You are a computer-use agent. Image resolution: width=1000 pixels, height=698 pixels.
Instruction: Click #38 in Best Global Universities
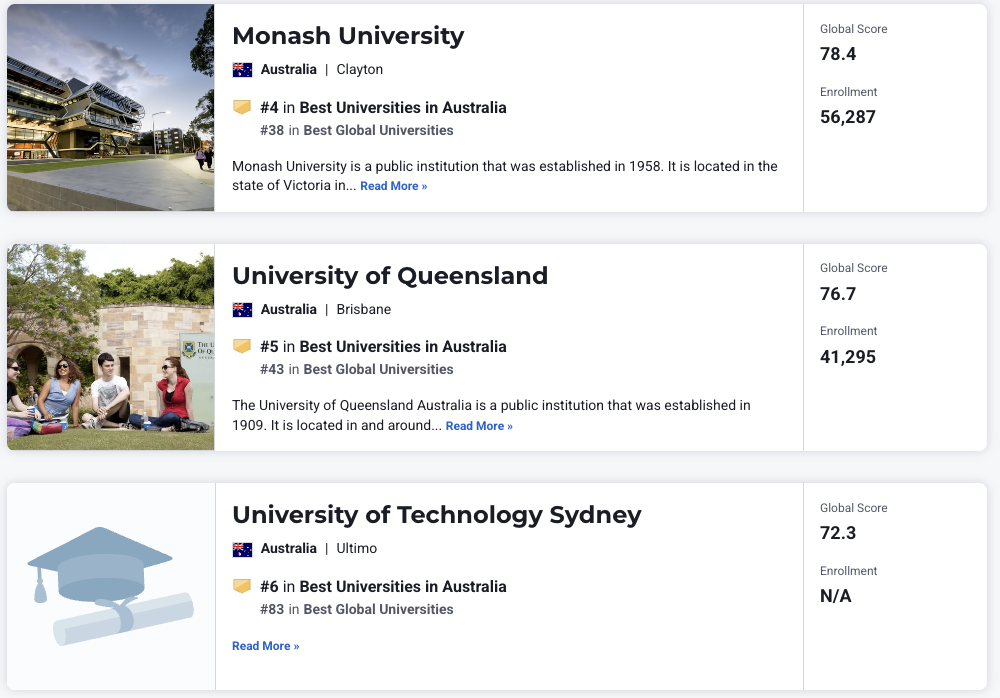[356, 131]
